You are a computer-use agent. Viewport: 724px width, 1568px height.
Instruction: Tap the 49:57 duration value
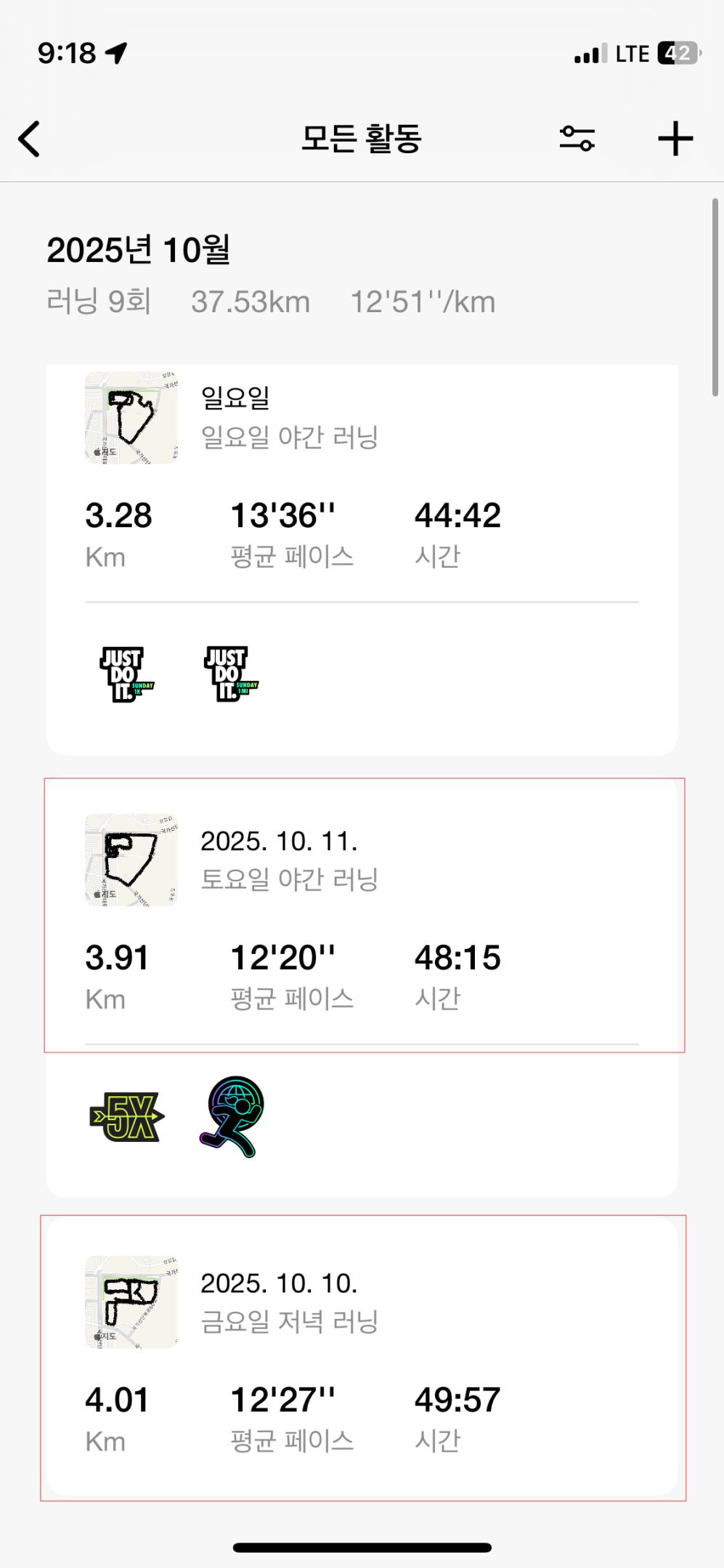pyautogui.click(x=457, y=1400)
